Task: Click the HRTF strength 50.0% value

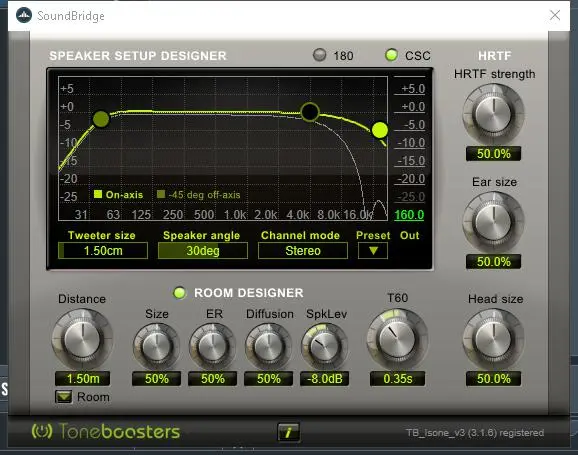Action: [494, 154]
